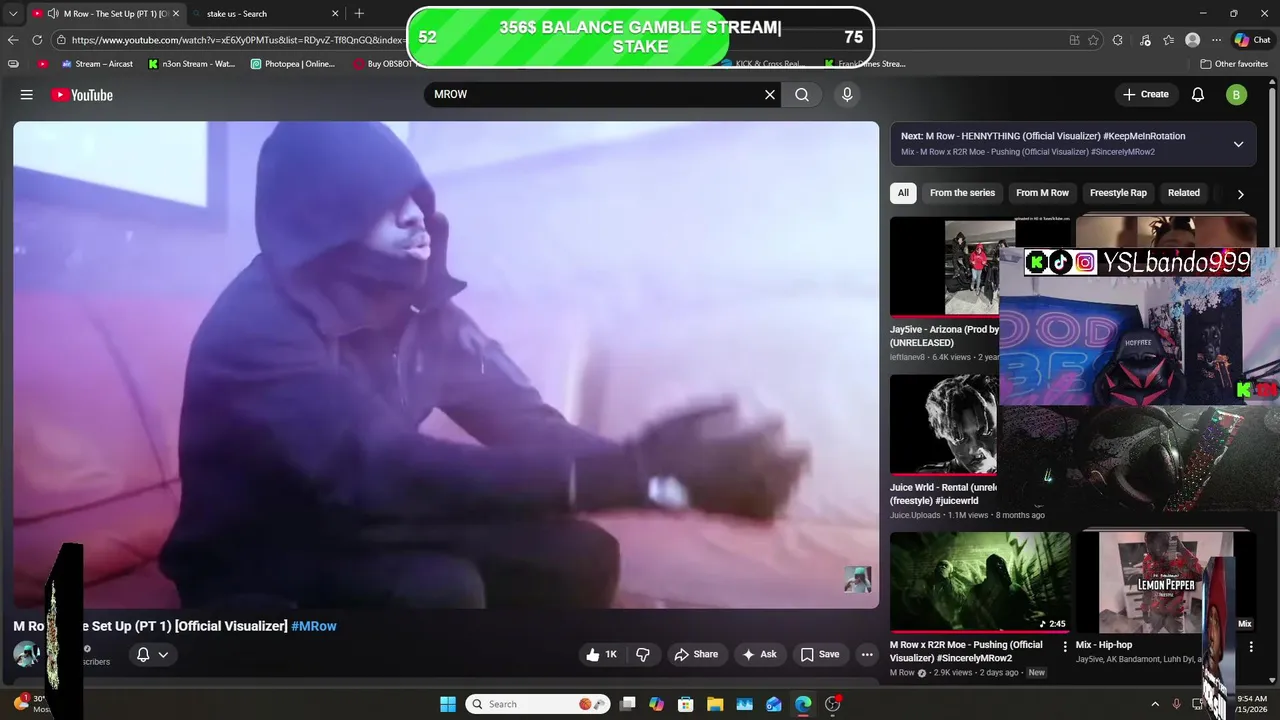This screenshot has height=720, width=1280.
Task: Share the M Row video
Action: [x=696, y=654]
